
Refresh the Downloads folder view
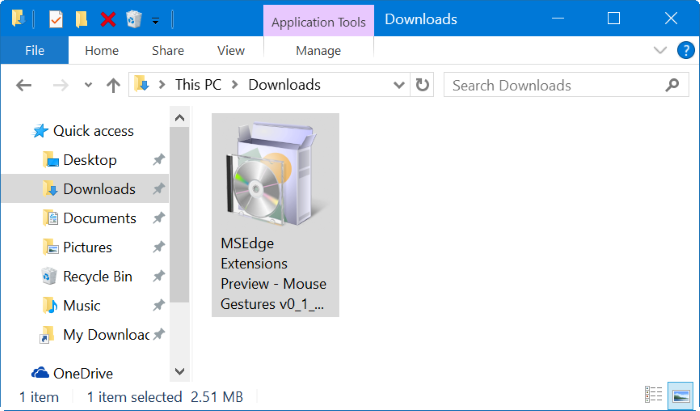coord(423,86)
